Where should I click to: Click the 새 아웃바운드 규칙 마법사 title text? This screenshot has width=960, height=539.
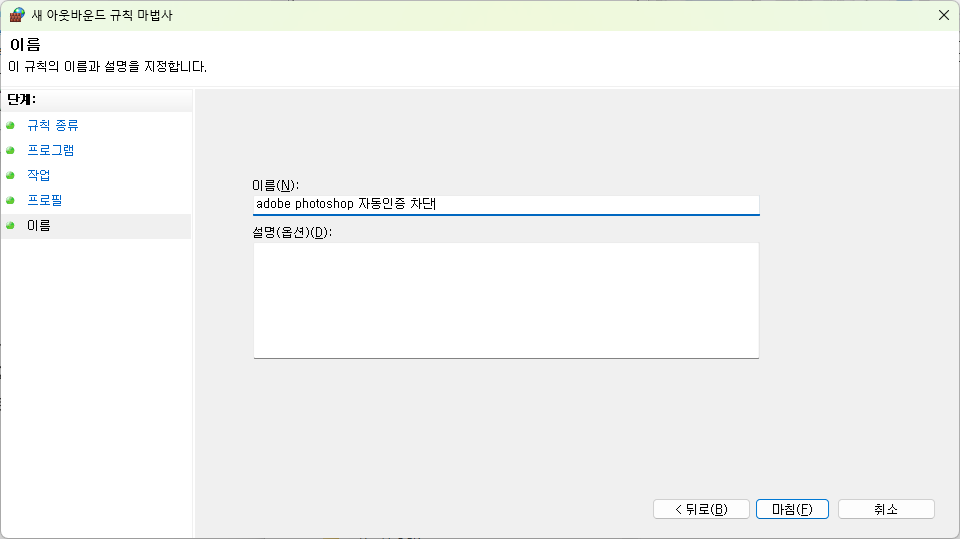(x=102, y=15)
